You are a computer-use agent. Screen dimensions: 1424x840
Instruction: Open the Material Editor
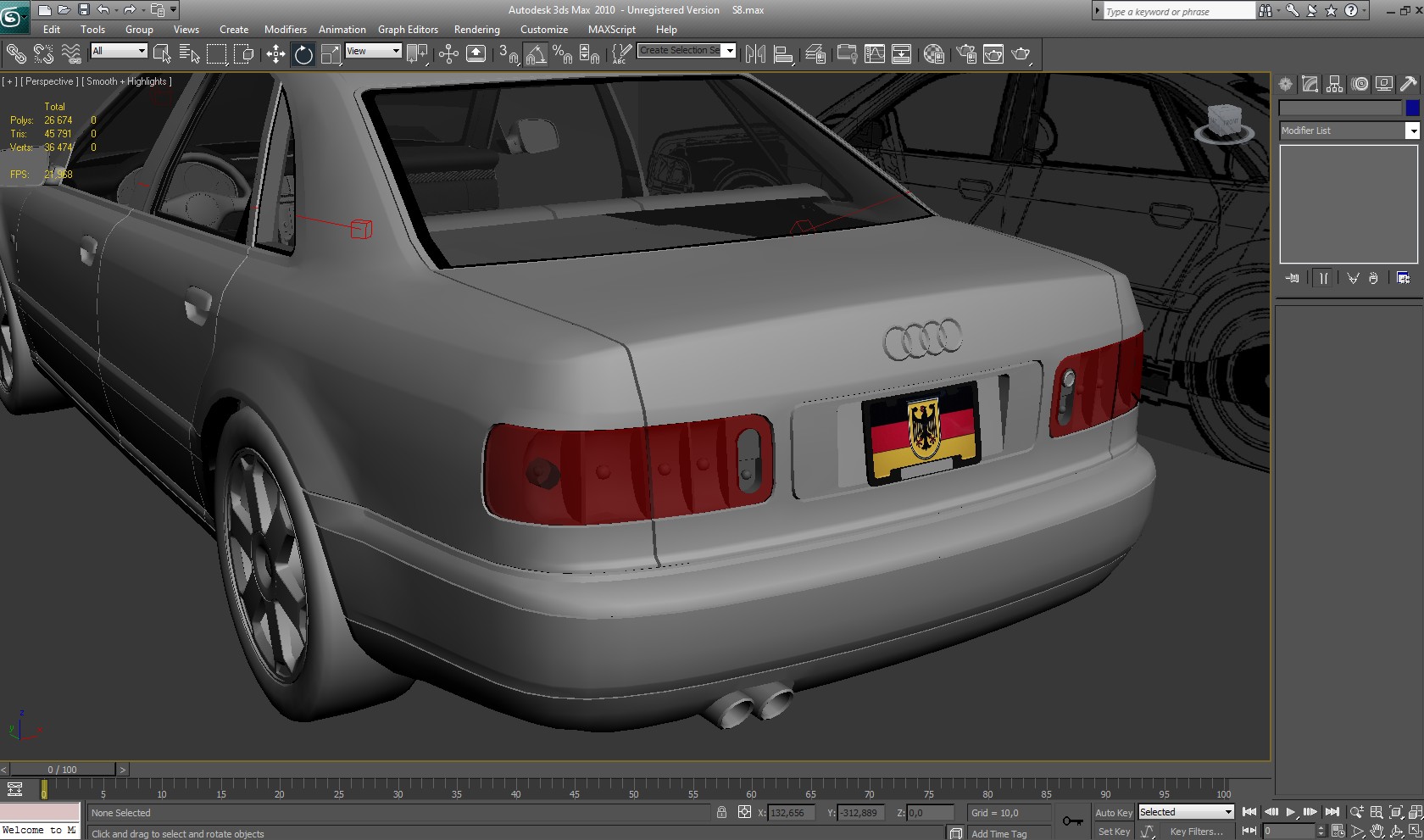tap(933, 55)
